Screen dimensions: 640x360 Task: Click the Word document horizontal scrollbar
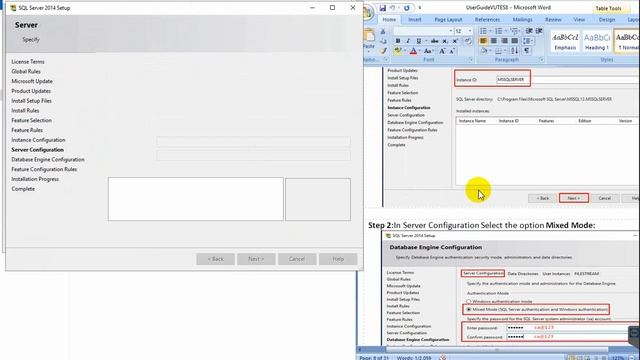[496, 350]
